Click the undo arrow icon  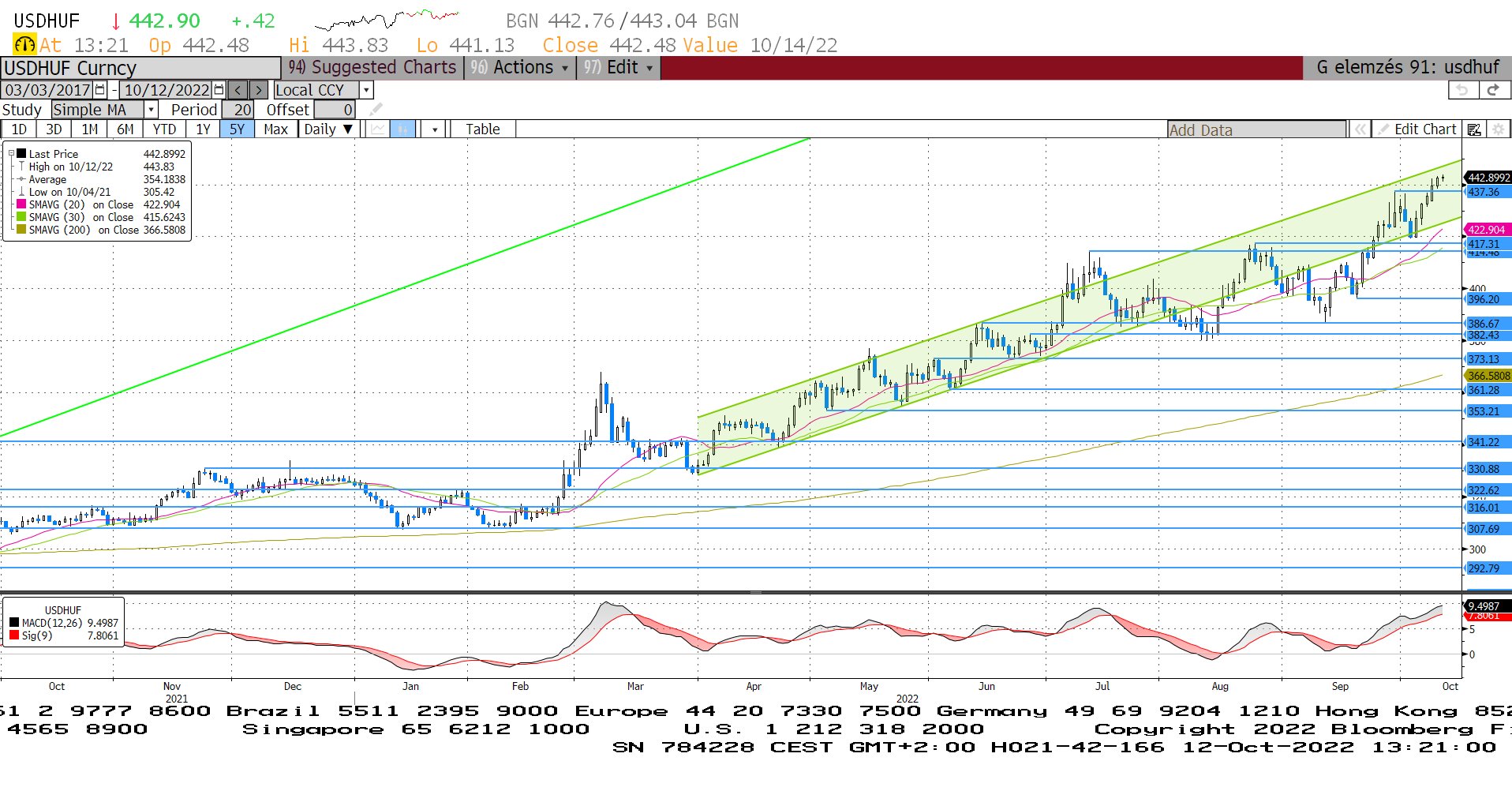point(1462,90)
